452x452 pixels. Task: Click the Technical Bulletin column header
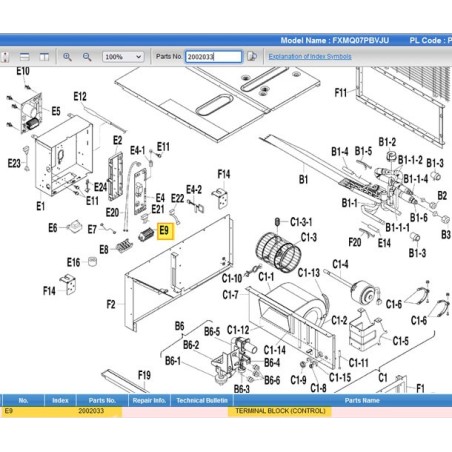pos(202,400)
